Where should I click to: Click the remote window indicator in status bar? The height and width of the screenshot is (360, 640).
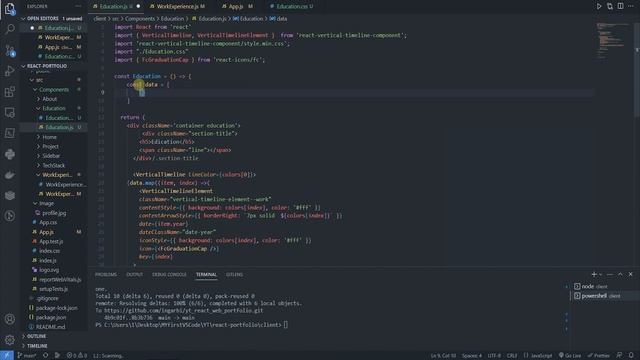point(7,356)
